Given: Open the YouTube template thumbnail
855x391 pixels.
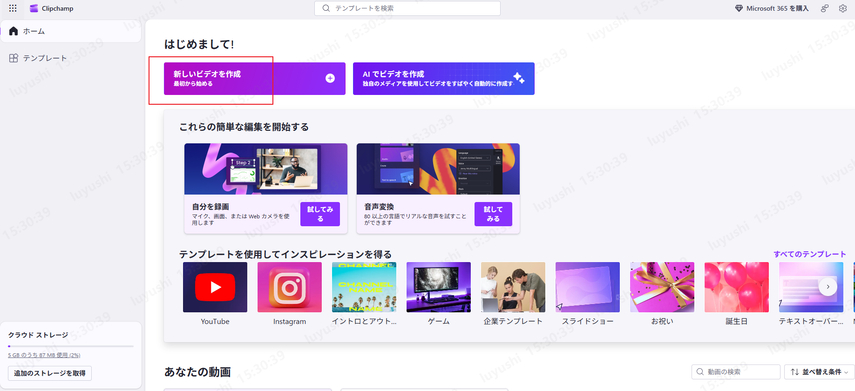Looking at the screenshot, I should [x=215, y=287].
